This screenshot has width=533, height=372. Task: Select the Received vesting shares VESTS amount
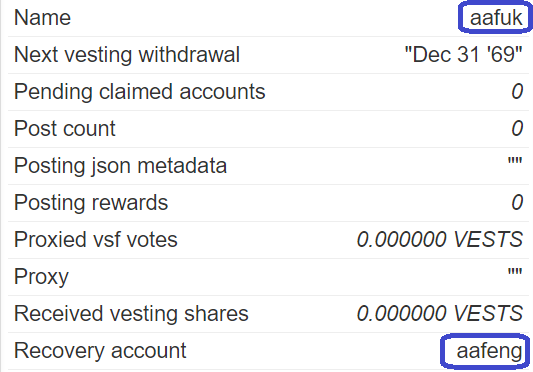coord(440,314)
